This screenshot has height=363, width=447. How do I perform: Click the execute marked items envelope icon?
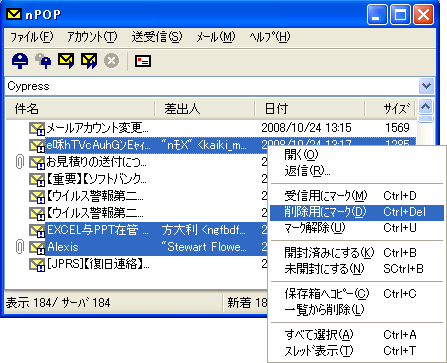click(x=66, y=61)
